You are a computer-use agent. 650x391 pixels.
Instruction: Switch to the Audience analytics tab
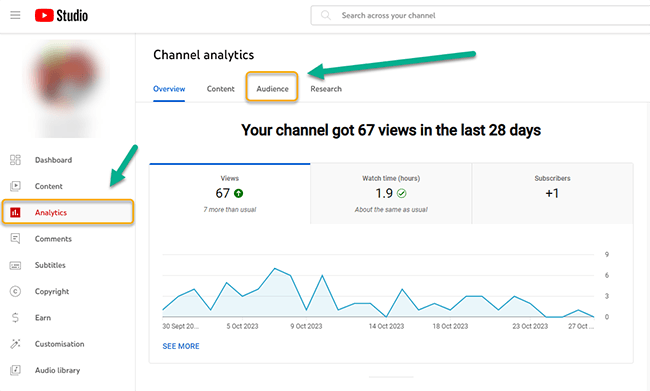tap(272, 89)
